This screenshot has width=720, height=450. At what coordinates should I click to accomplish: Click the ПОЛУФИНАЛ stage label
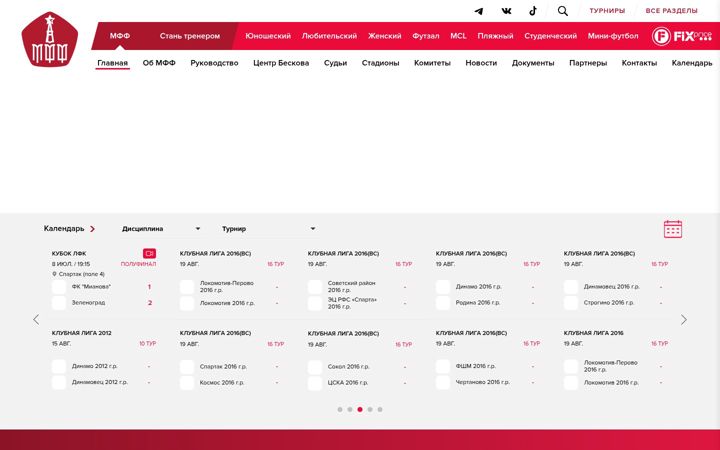tap(138, 264)
